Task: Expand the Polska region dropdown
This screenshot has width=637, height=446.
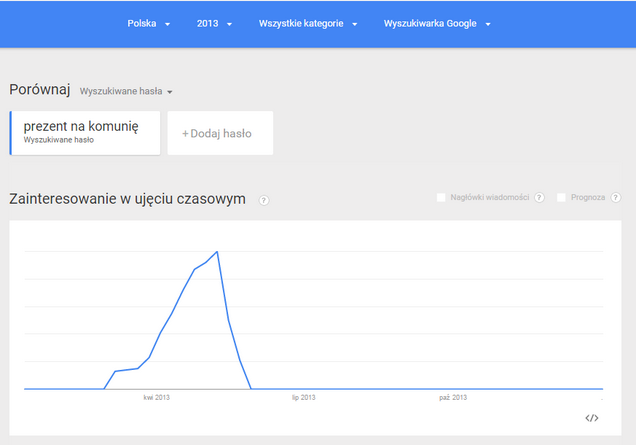Action: click(x=149, y=24)
